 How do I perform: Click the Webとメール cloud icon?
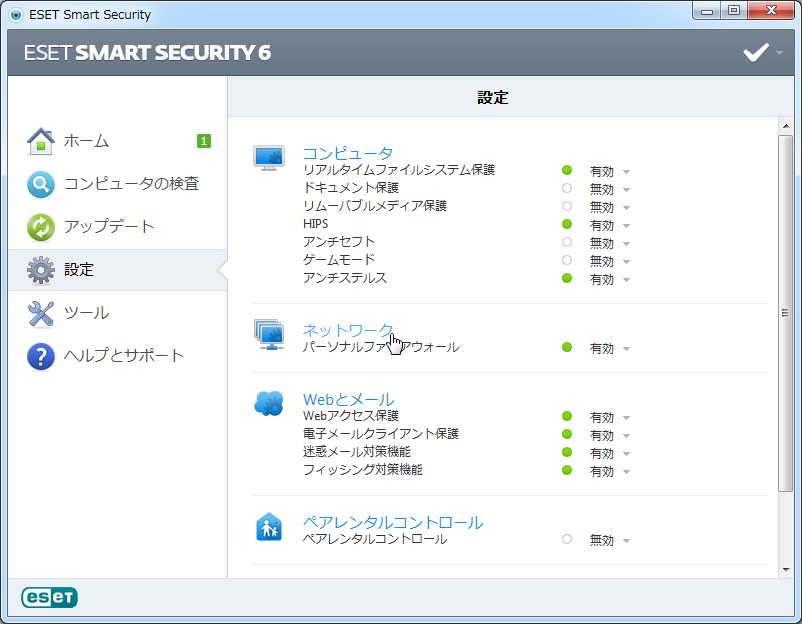(x=269, y=403)
